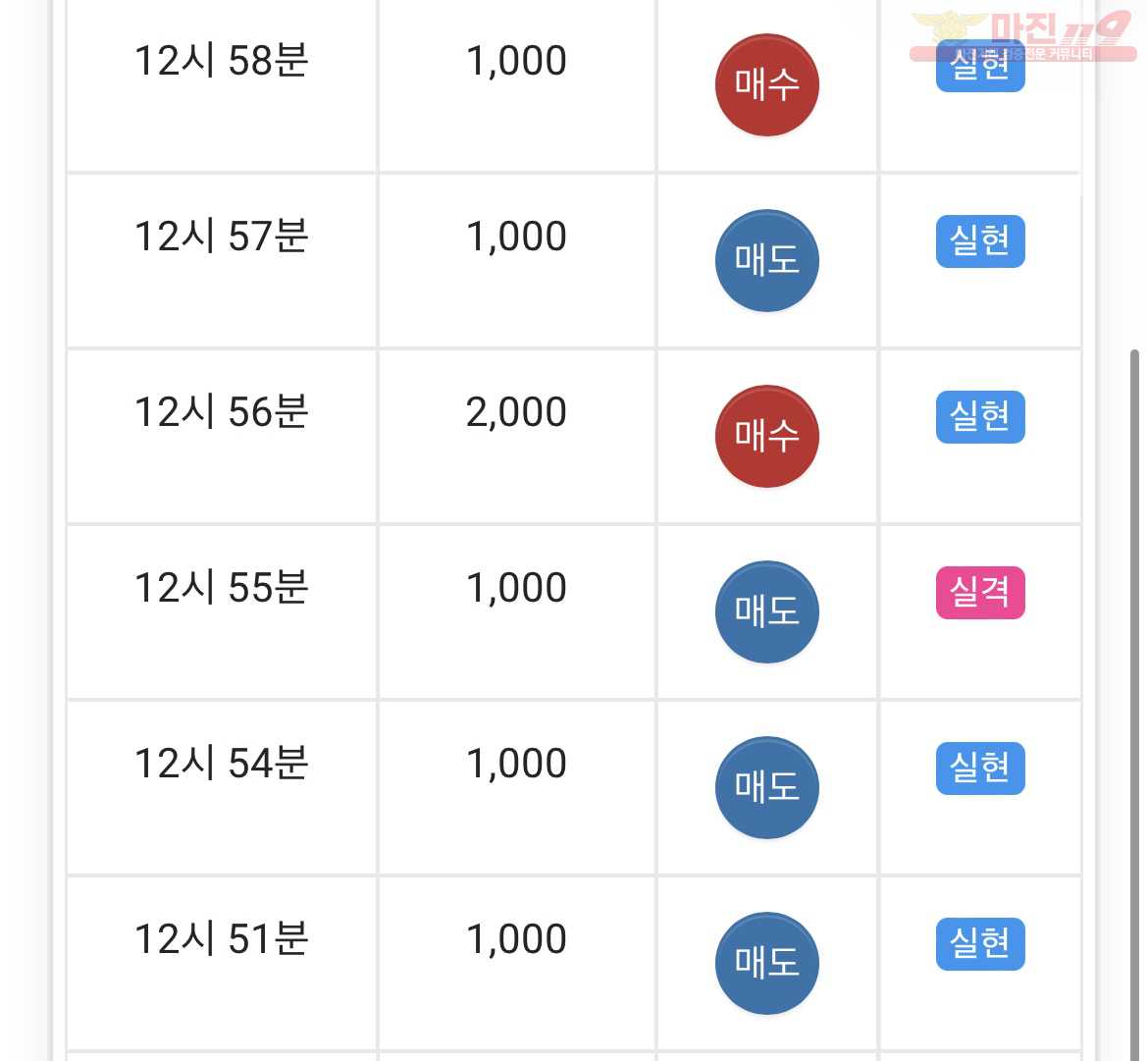The width and height of the screenshot is (1148, 1061).
Task: Open the 마진 watermark logo at top
Action: coord(1022,35)
